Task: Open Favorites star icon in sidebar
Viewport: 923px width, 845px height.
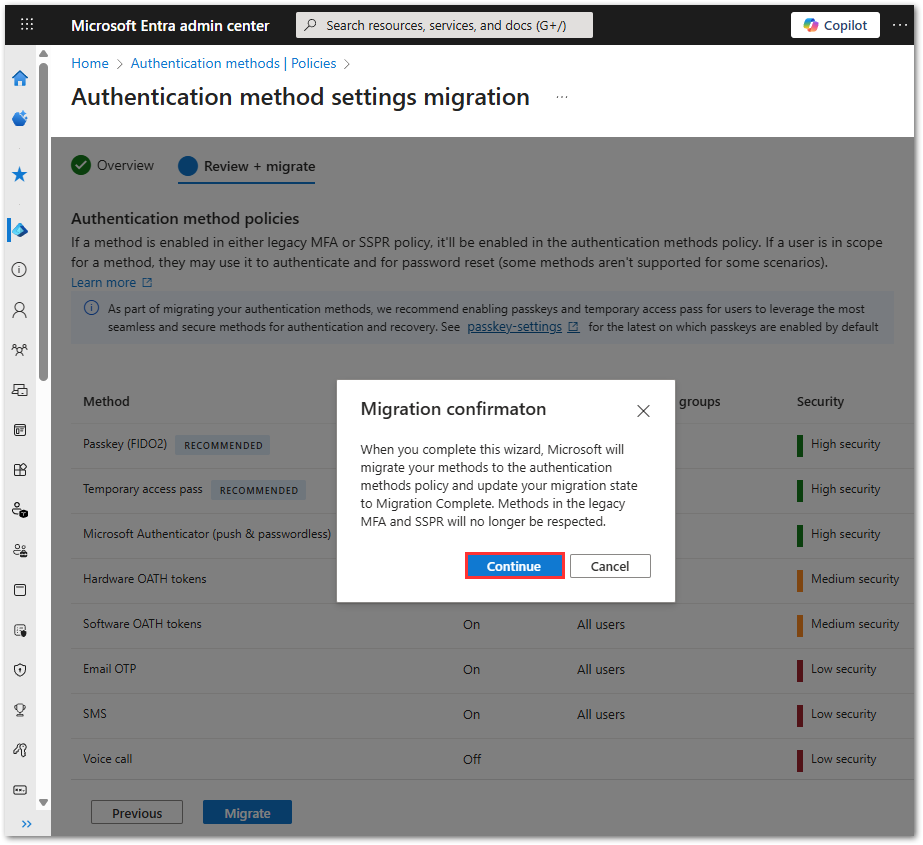Action: pyautogui.click(x=19, y=174)
